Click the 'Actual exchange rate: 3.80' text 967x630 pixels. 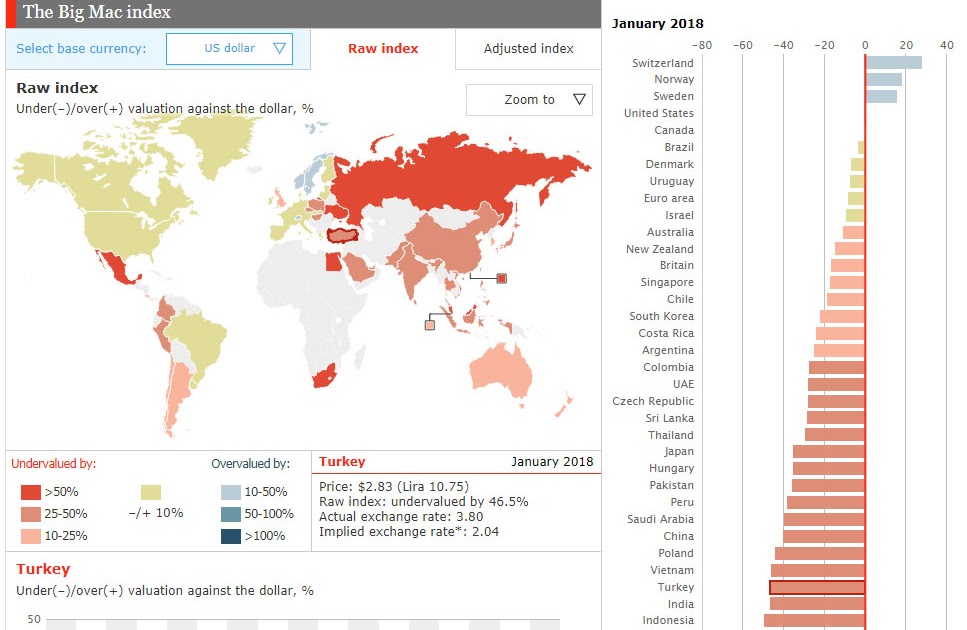click(x=401, y=517)
